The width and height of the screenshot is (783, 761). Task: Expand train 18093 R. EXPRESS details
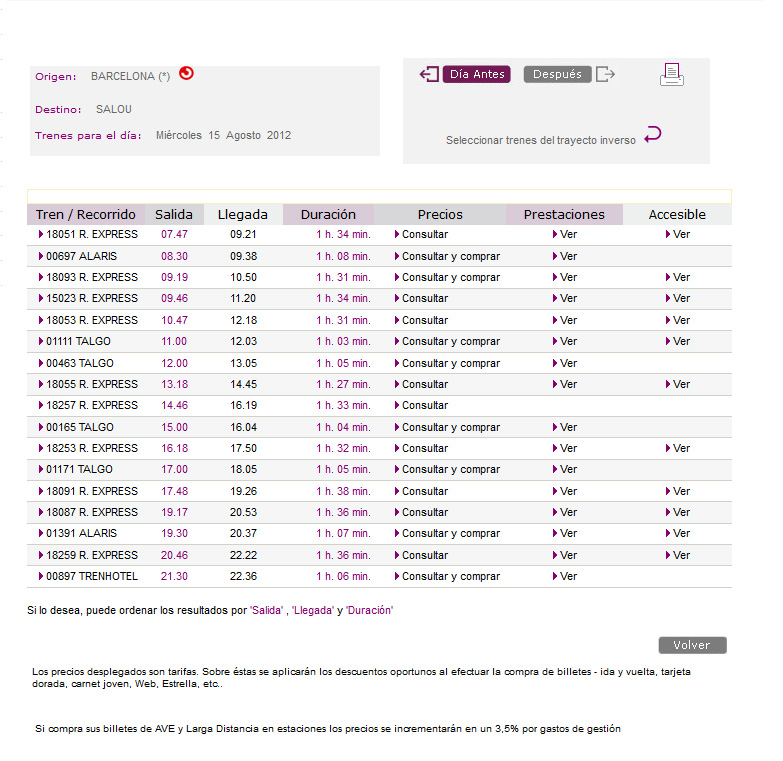pos(88,277)
